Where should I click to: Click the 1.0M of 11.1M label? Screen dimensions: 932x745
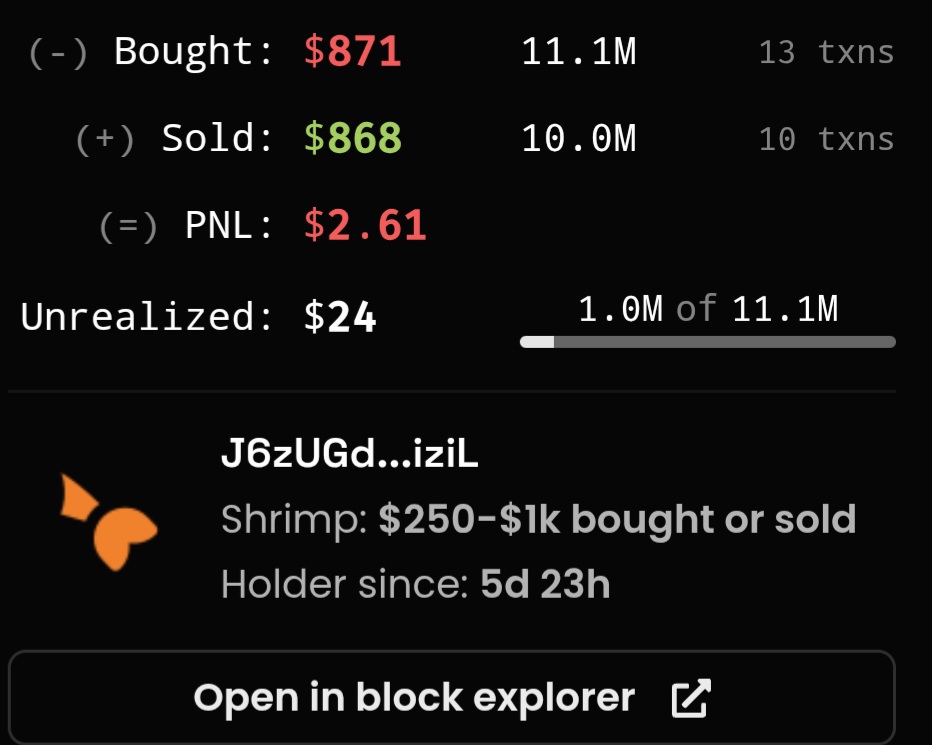coord(708,309)
